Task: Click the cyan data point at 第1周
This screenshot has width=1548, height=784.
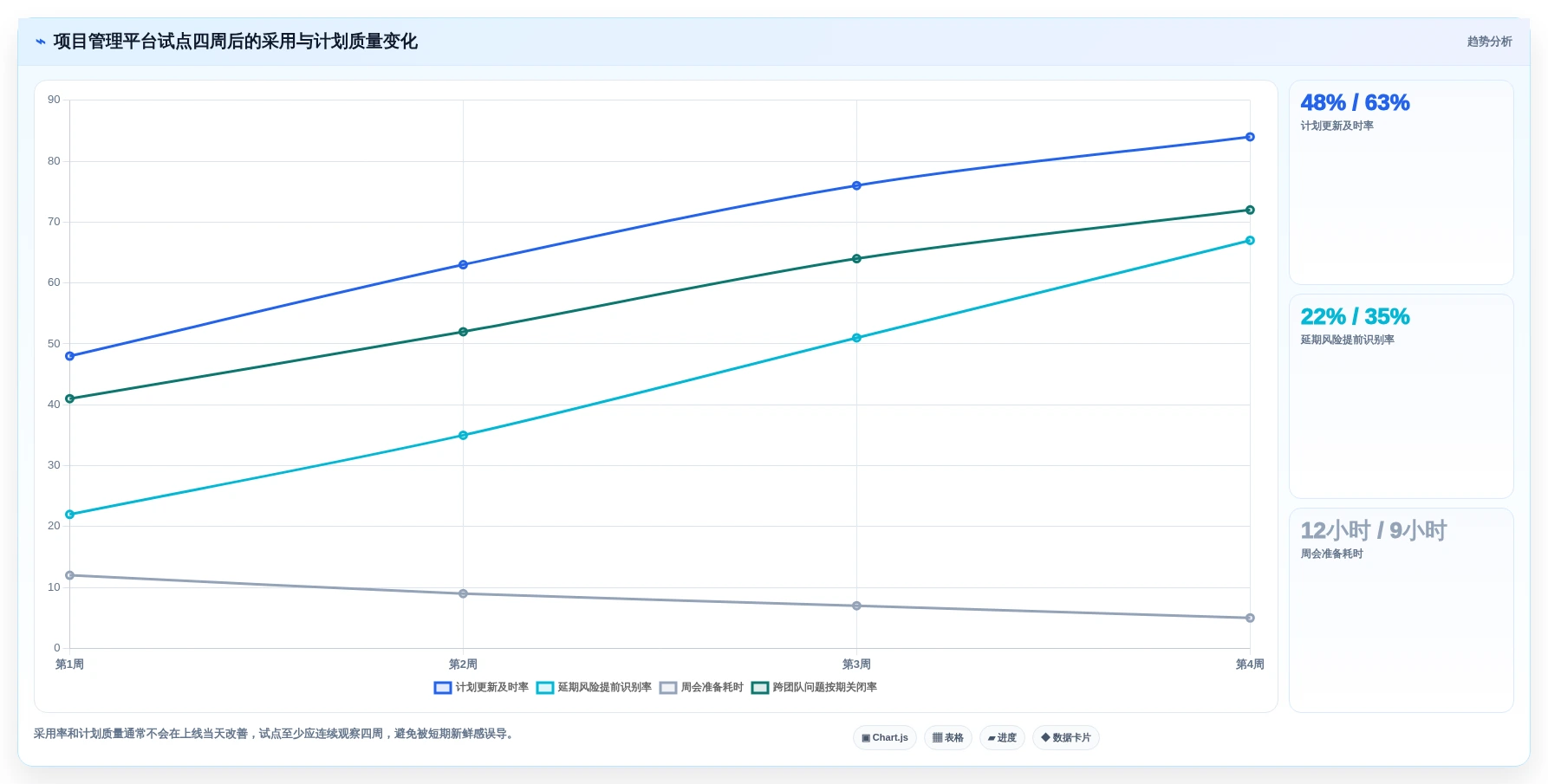Action: point(70,515)
